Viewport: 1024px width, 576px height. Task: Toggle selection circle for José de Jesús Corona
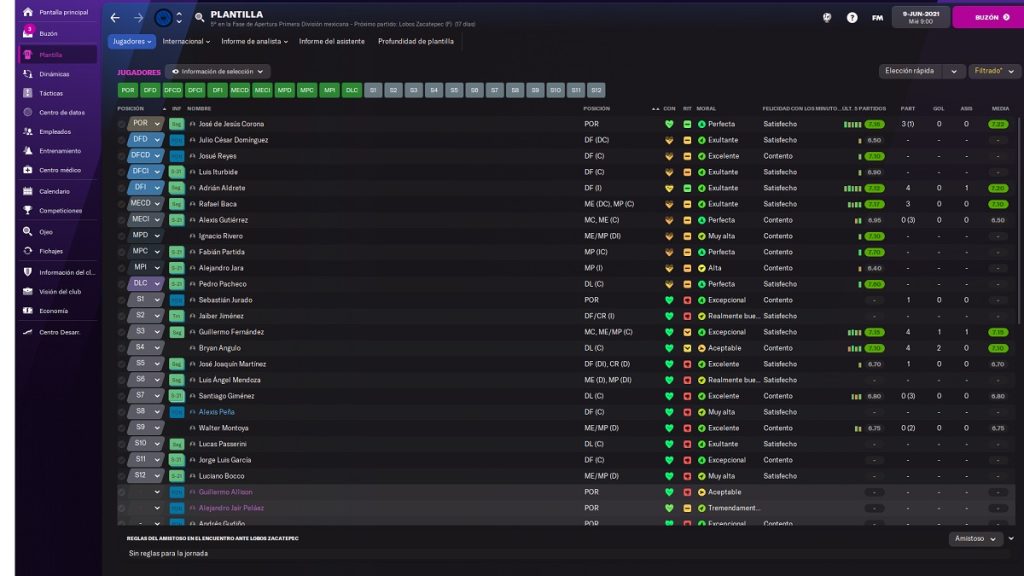122,124
